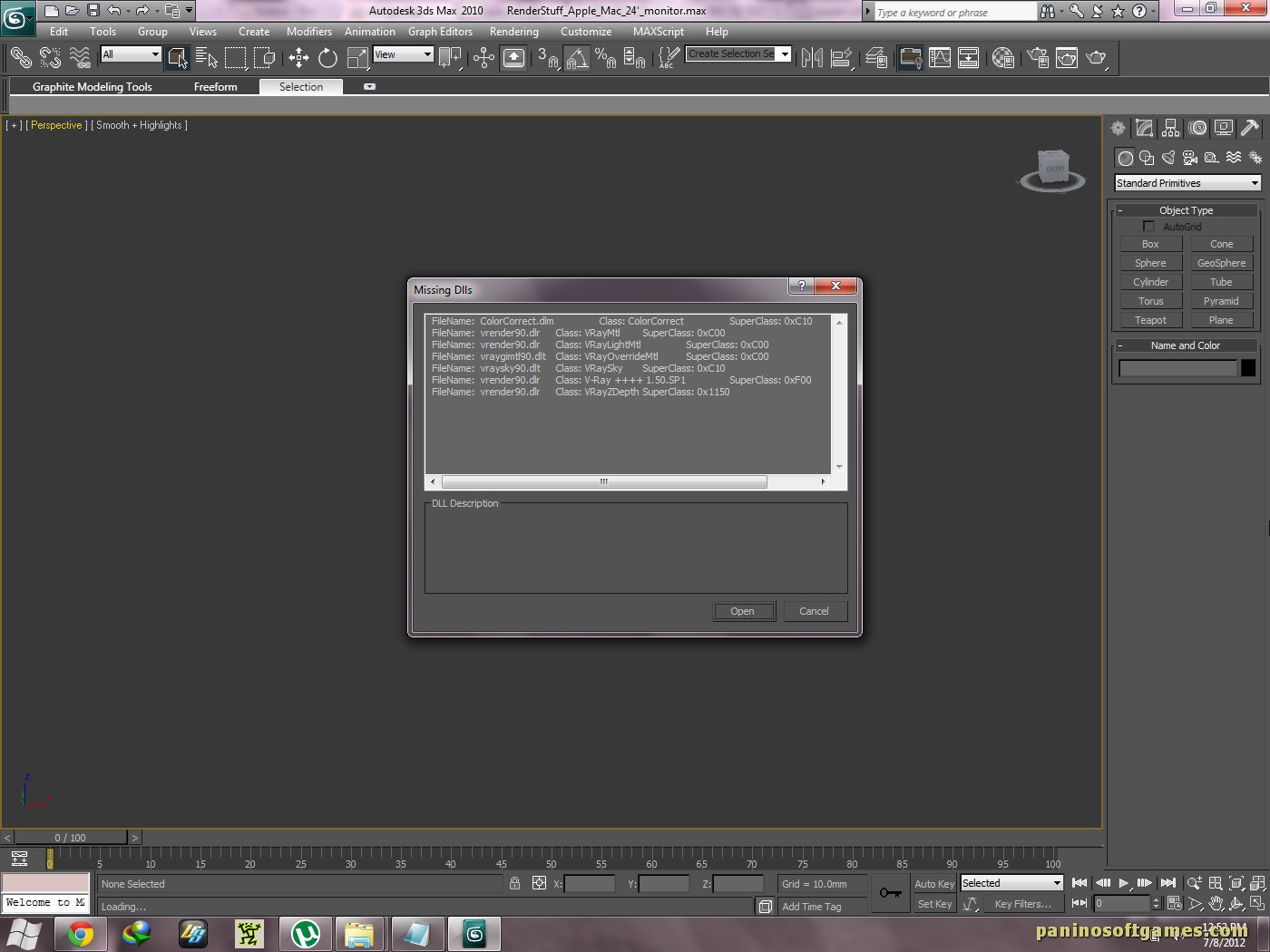The width and height of the screenshot is (1270, 952).
Task: Toggle Auto Key animation mode
Action: pos(934,884)
